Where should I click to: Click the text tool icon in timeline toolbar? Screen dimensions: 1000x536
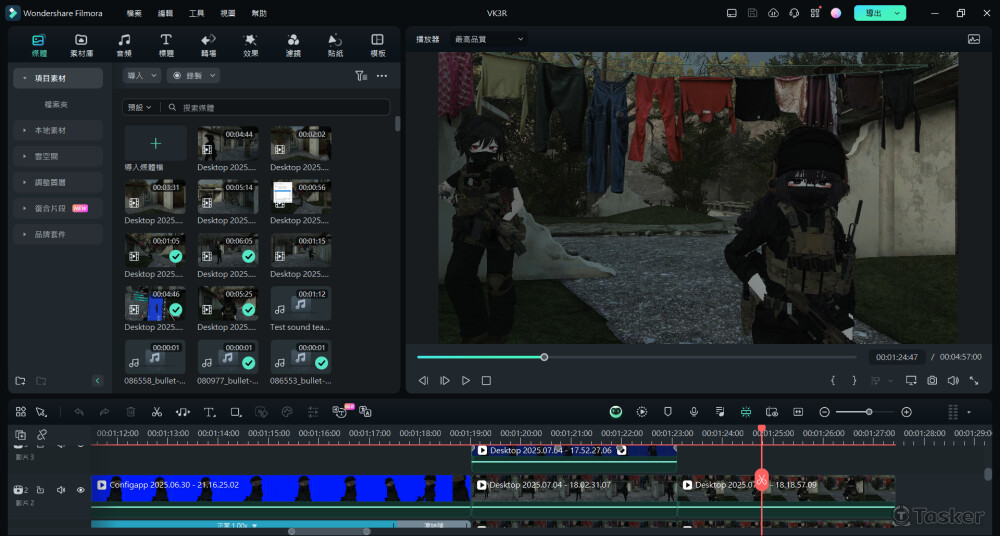209,412
